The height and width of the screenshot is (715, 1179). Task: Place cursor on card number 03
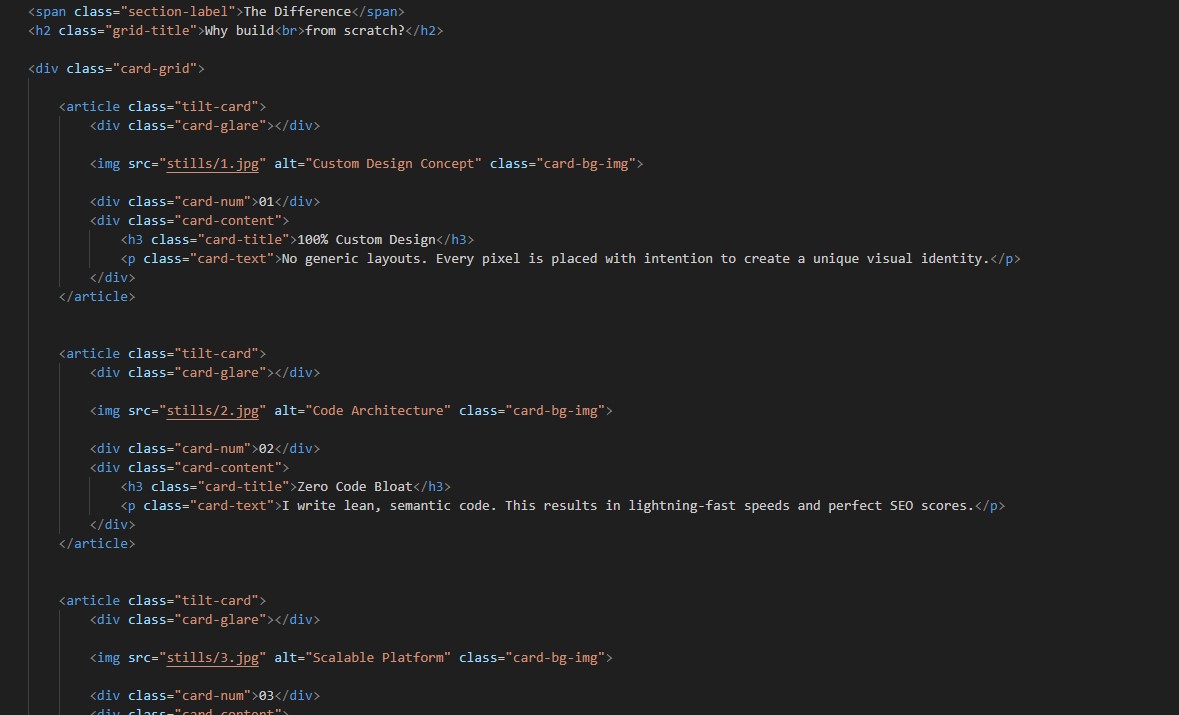coord(266,695)
